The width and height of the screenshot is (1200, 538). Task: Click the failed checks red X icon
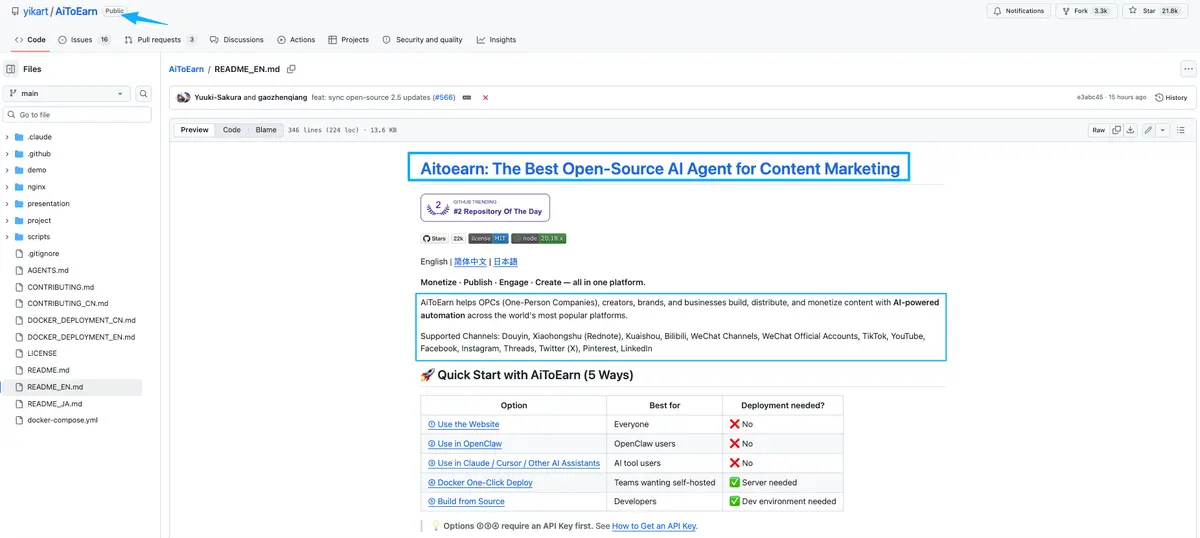(486, 97)
